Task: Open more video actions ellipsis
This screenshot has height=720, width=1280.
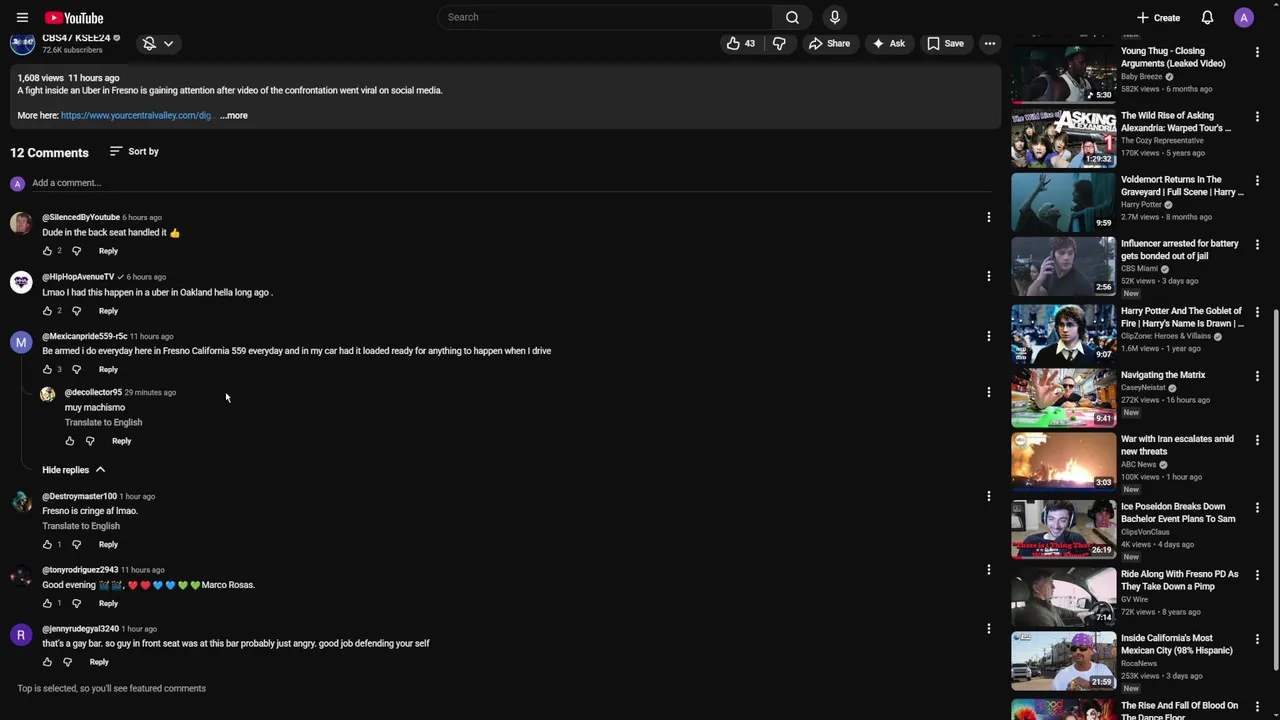Action: pyautogui.click(x=989, y=43)
